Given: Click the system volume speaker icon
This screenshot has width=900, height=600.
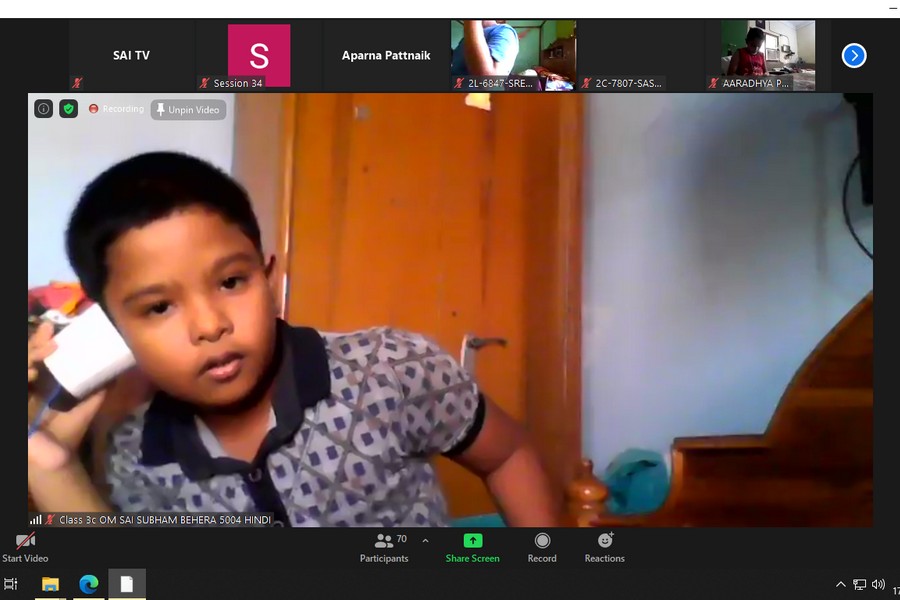Looking at the screenshot, I should 878,585.
